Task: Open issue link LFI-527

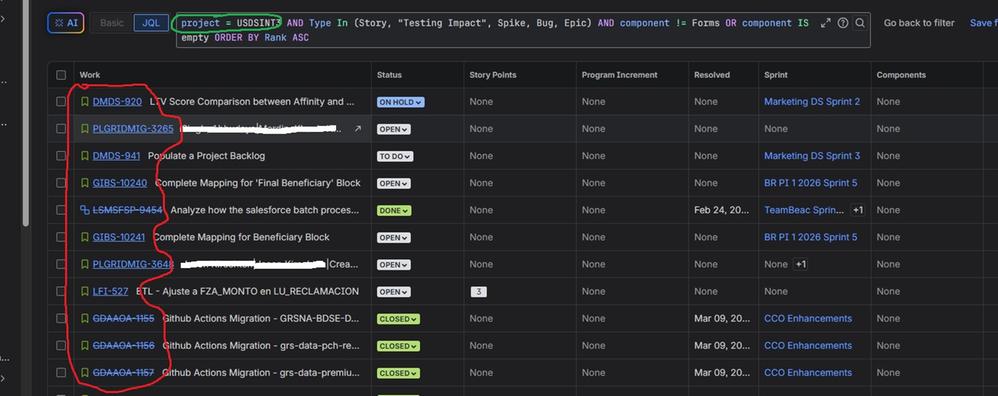Action: 111,291
